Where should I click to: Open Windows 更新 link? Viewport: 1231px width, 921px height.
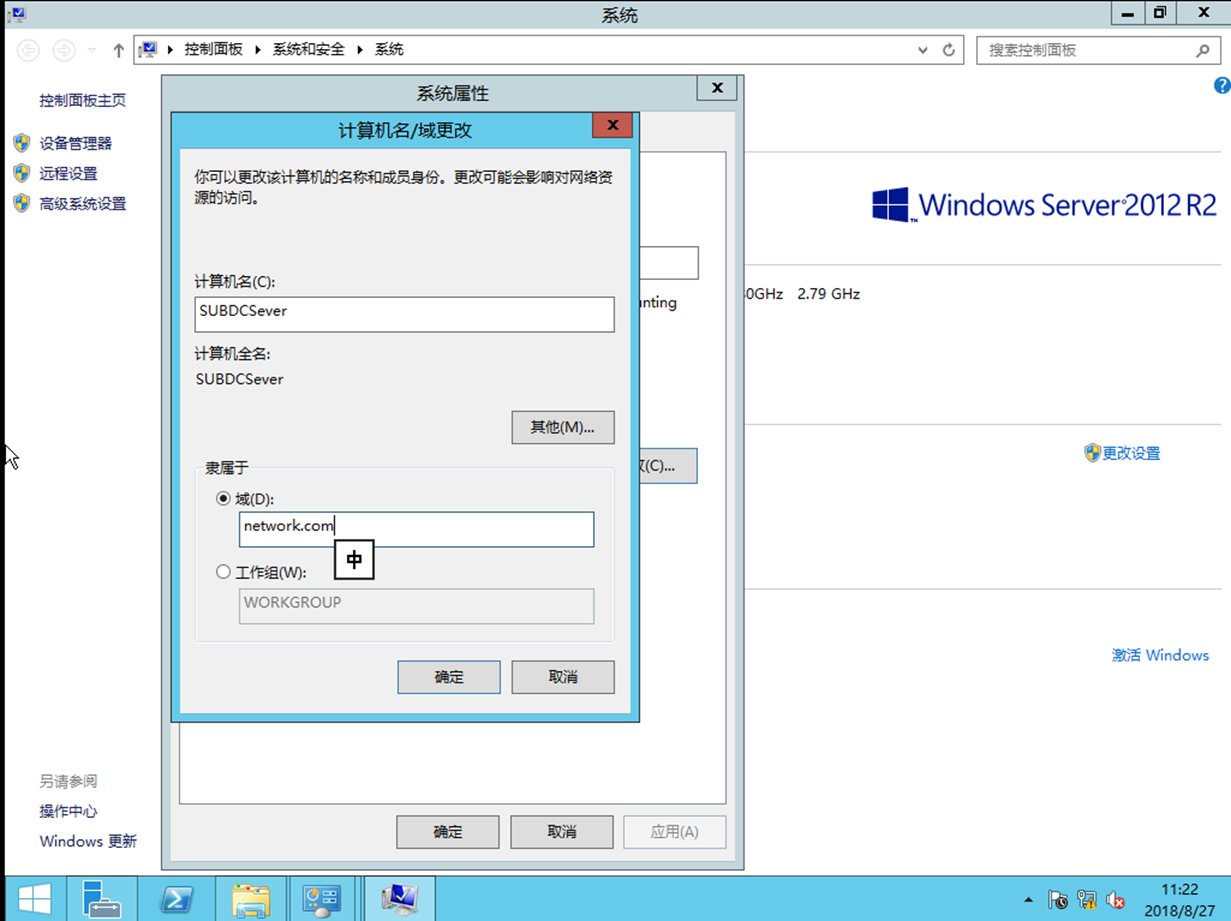click(x=88, y=841)
